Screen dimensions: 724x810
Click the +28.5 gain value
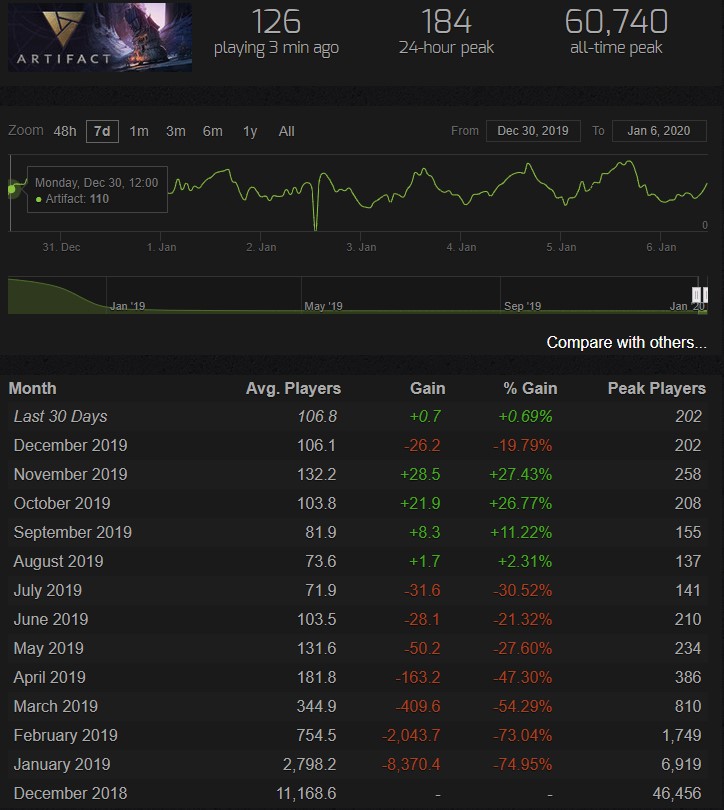420,474
